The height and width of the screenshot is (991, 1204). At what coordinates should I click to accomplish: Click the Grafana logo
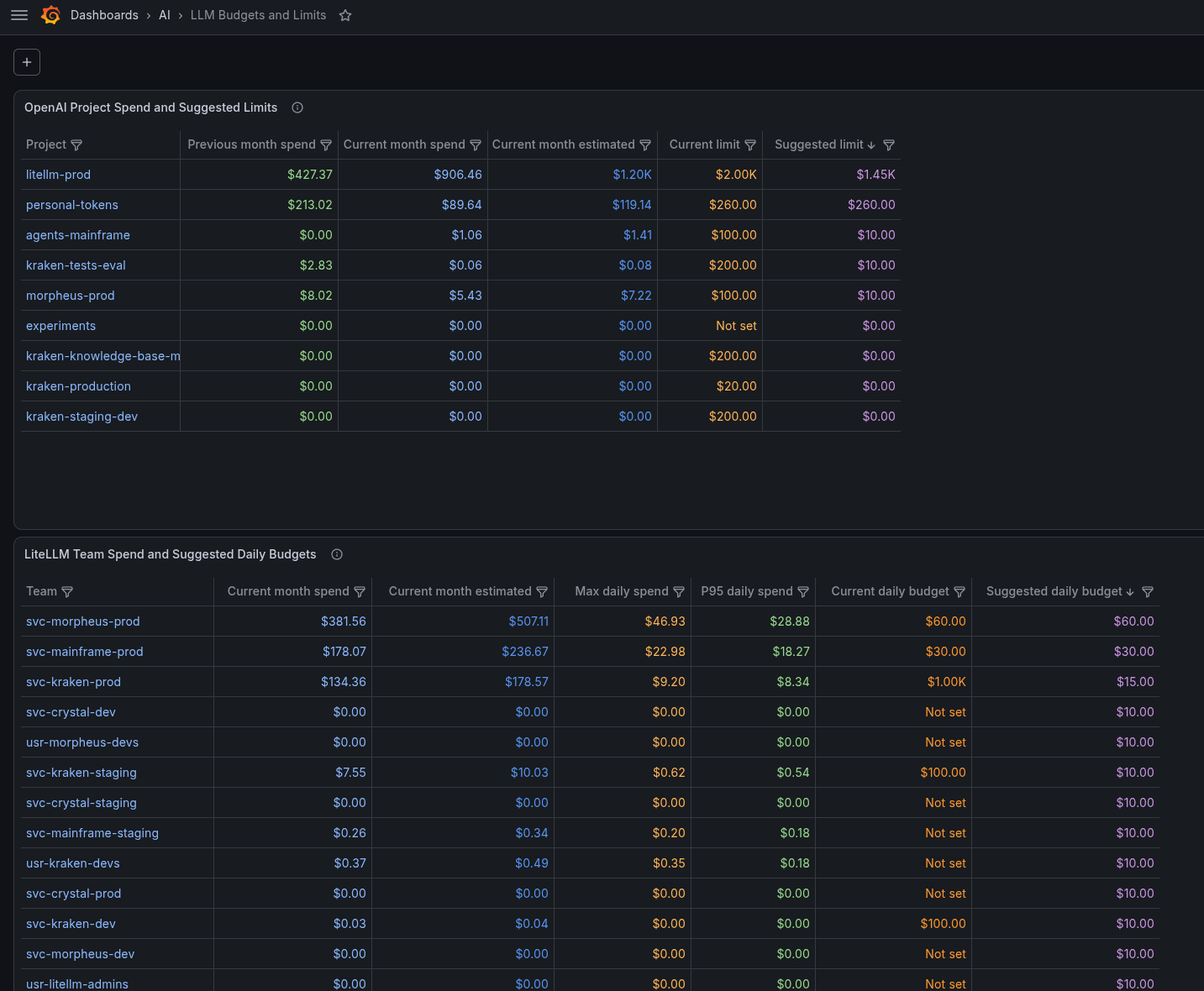click(x=50, y=15)
